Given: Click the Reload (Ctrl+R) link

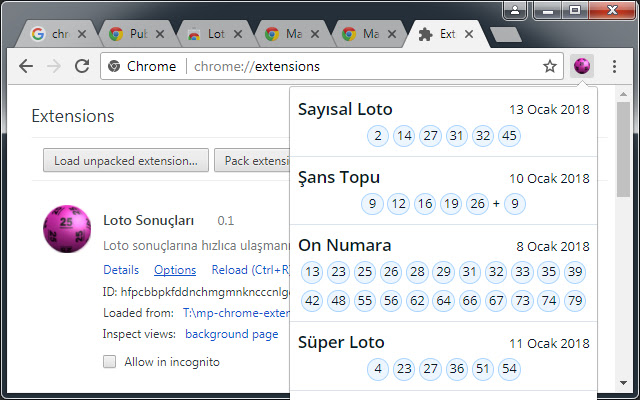Looking at the screenshot, I should coord(251,270).
